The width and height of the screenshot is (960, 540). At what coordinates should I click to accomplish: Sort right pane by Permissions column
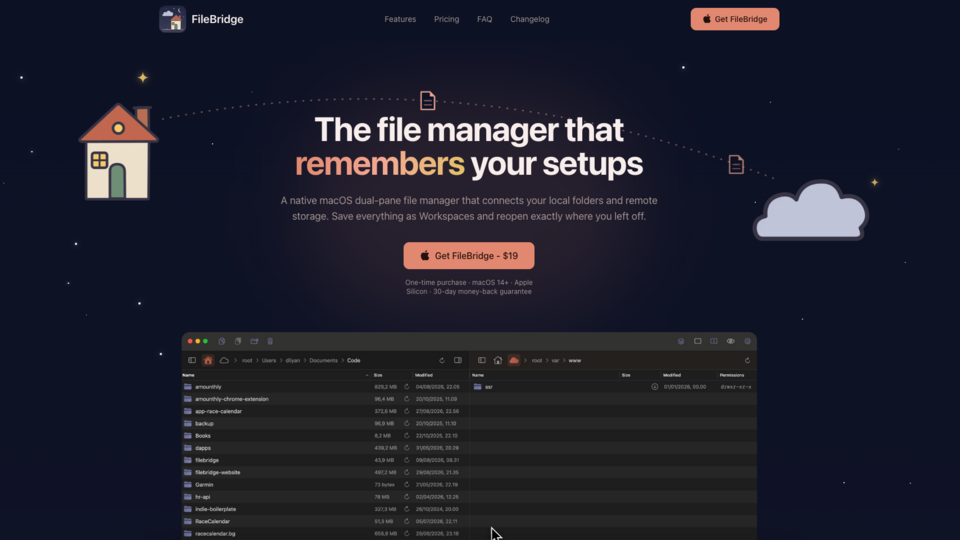(732, 375)
